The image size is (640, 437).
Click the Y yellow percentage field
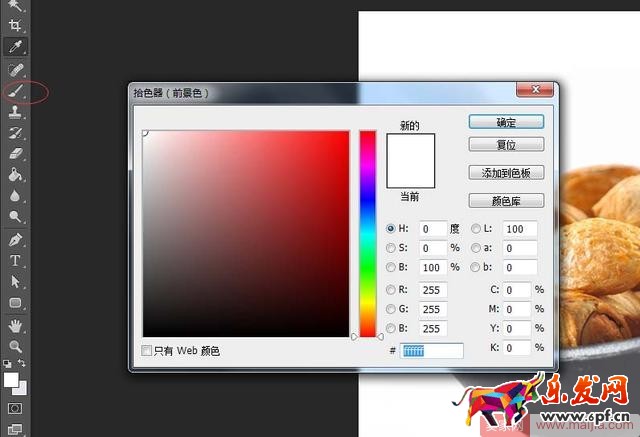click(517, 328)
